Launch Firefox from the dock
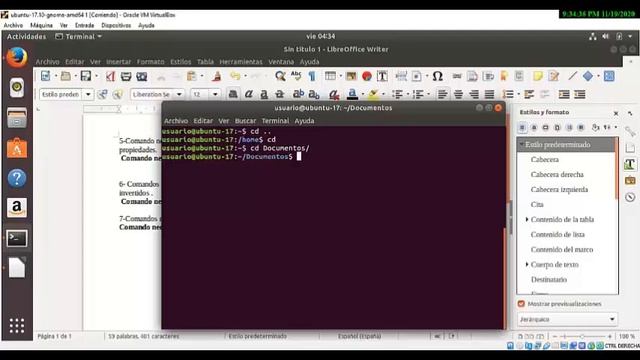 [17, 58]
